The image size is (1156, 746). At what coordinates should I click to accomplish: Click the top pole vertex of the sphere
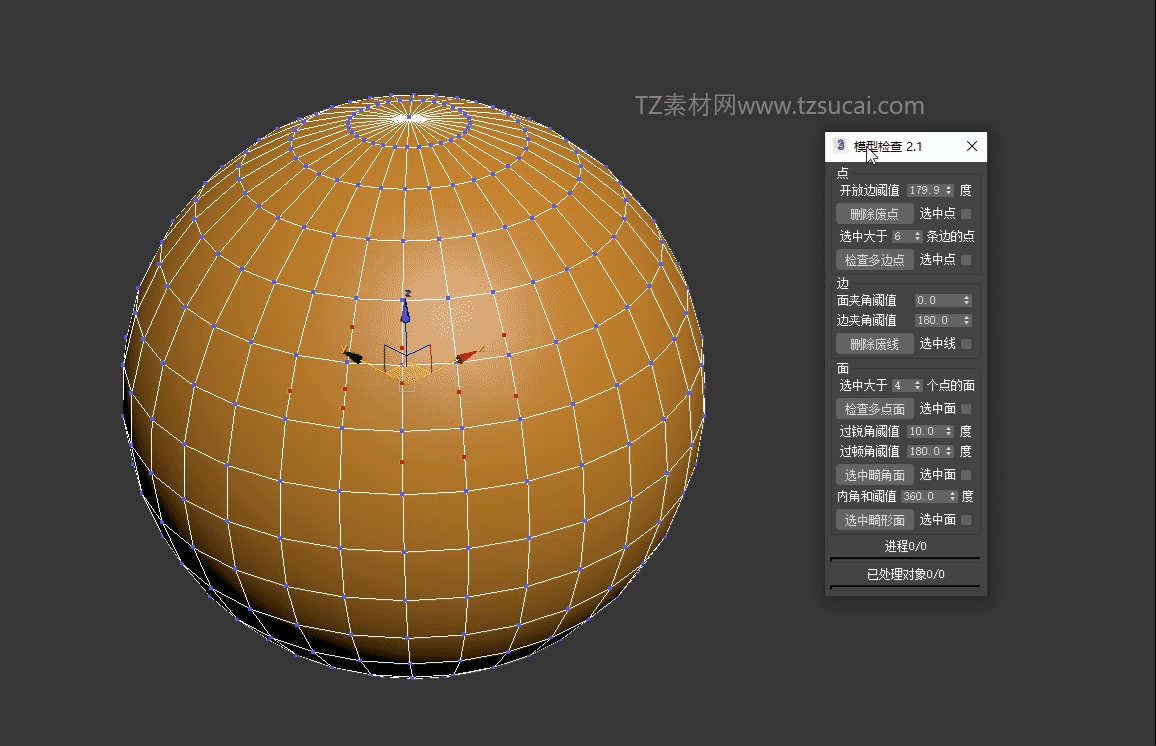pyautogui.click(x=407, y=118)
